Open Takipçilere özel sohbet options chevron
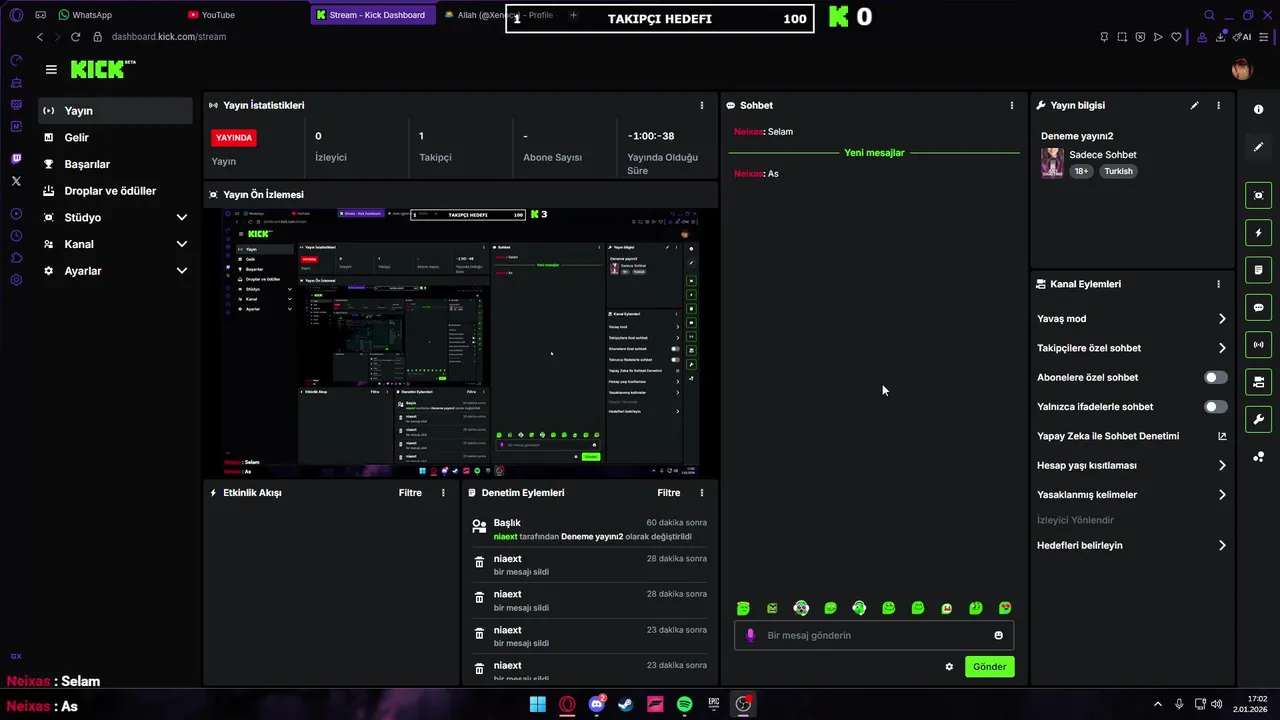Image resolution: width=1280 pixels, height=720 pixels. [x=1221, y=348]
